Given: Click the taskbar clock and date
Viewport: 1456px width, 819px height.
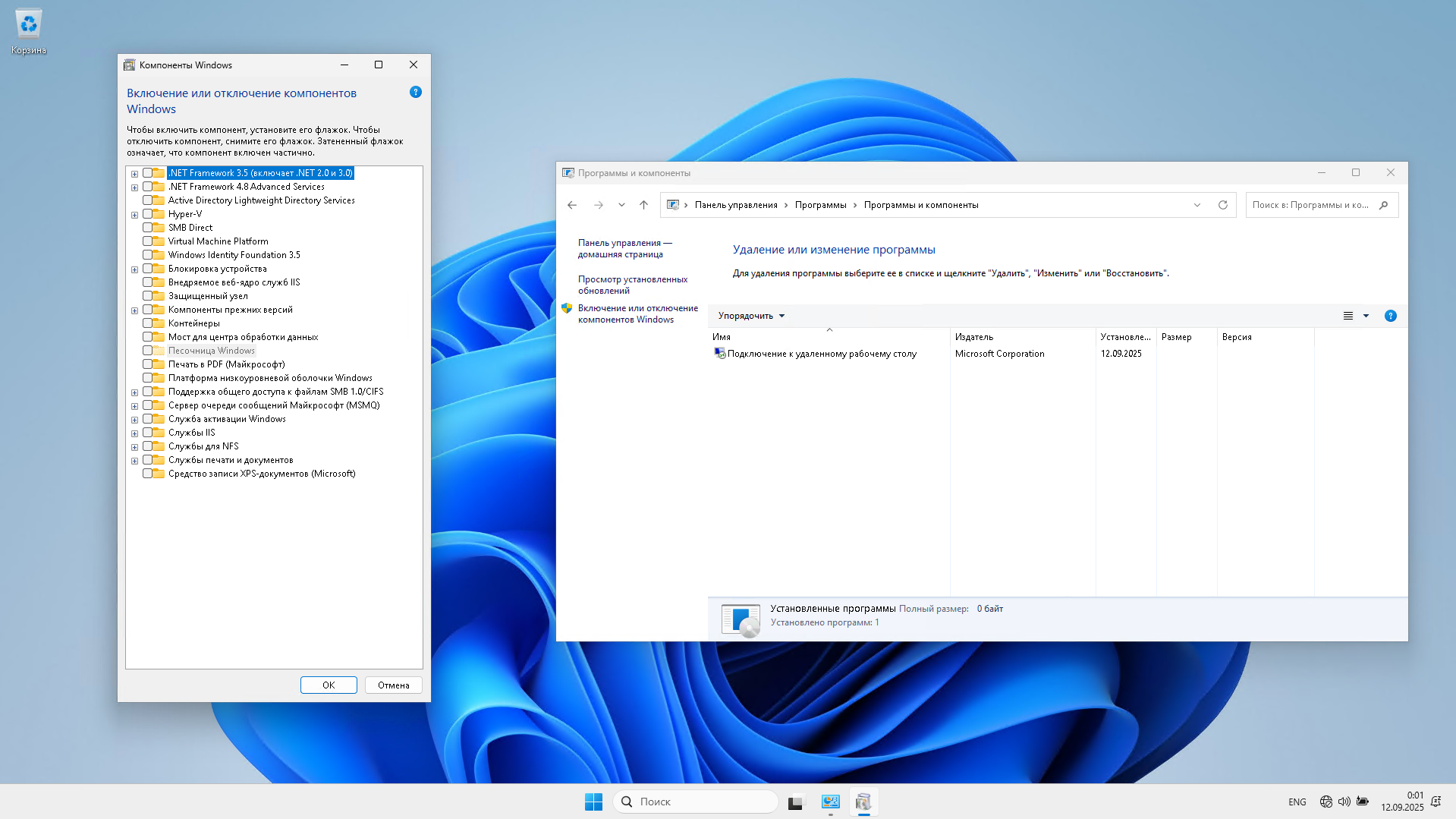Looking at the screenshot, I should click(x=1402, y=802).
